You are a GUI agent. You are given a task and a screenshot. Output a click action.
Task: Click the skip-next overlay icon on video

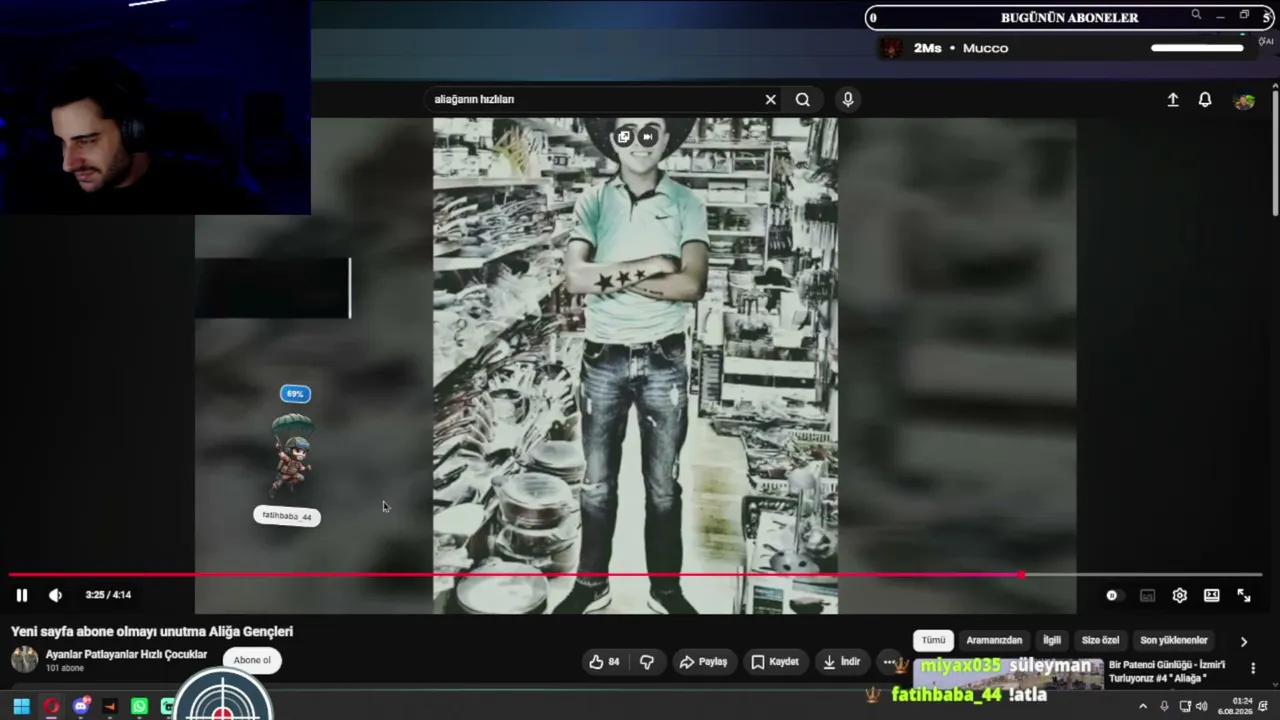[648, 137]
